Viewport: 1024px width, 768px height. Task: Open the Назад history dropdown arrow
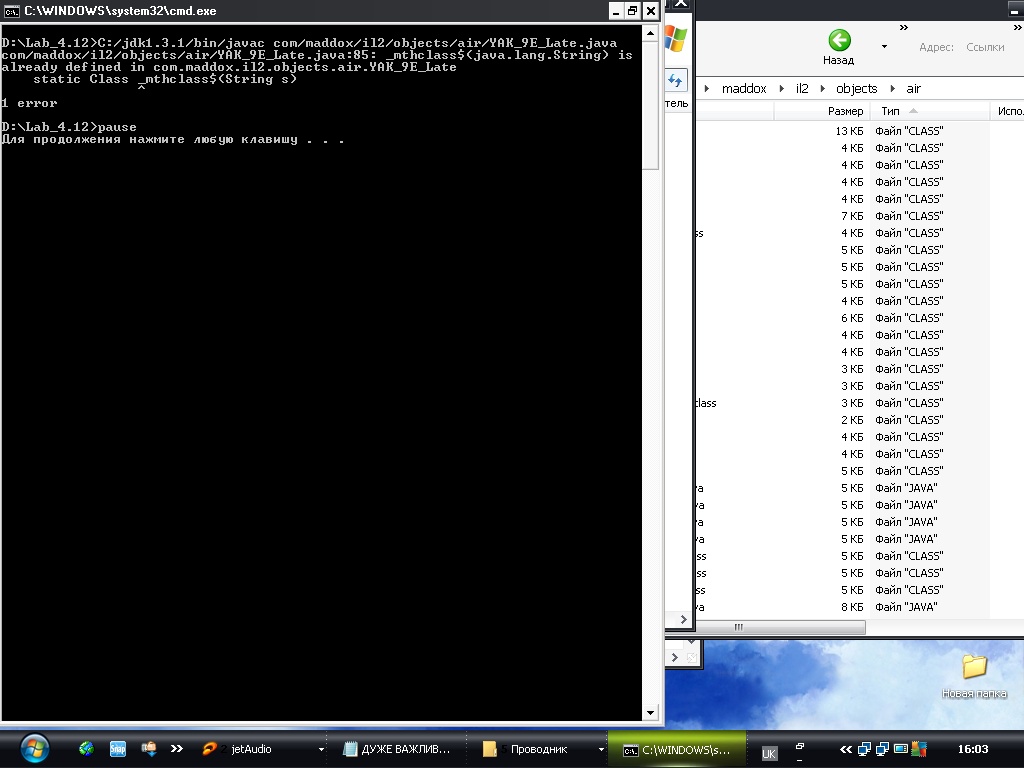click(x=884, y=47)
